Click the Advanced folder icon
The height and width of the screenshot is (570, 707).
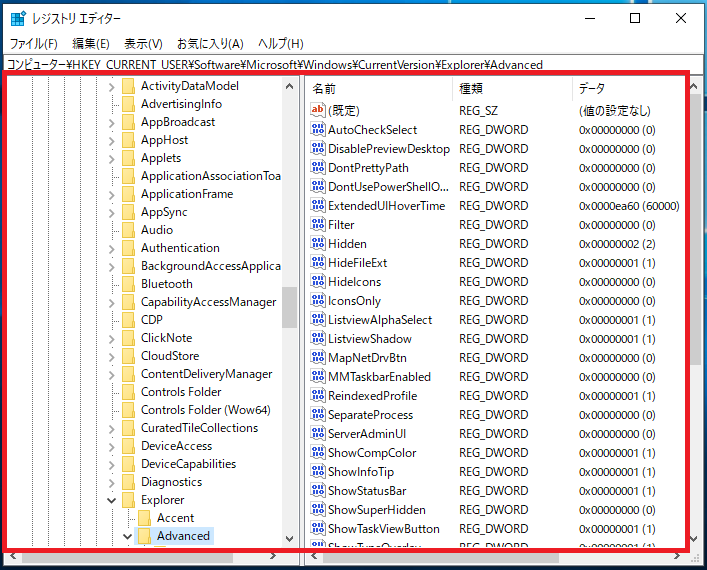coord(144,536)
